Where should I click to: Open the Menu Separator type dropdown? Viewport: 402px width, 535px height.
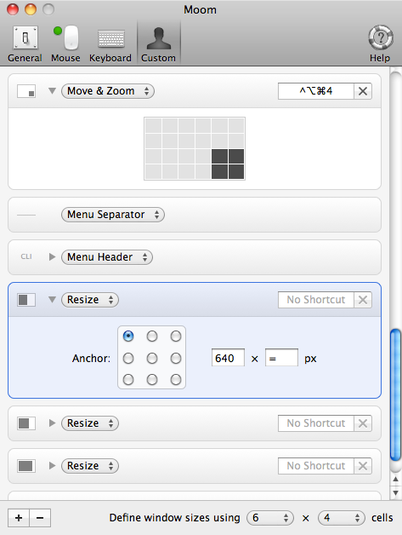113,215
